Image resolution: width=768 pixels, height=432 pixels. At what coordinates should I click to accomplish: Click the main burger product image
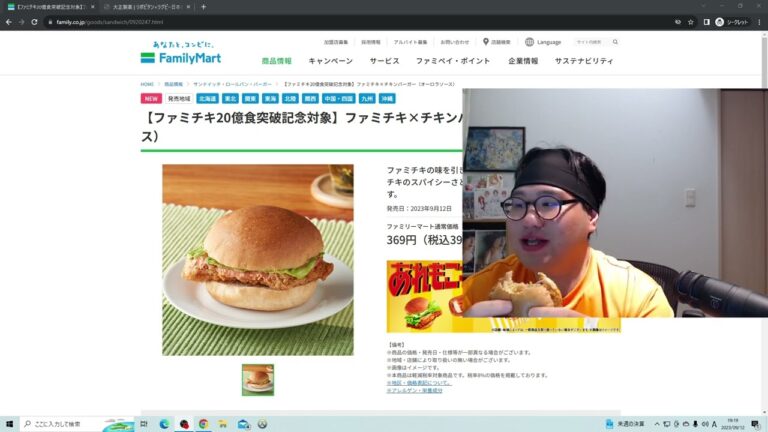(258, 260)
